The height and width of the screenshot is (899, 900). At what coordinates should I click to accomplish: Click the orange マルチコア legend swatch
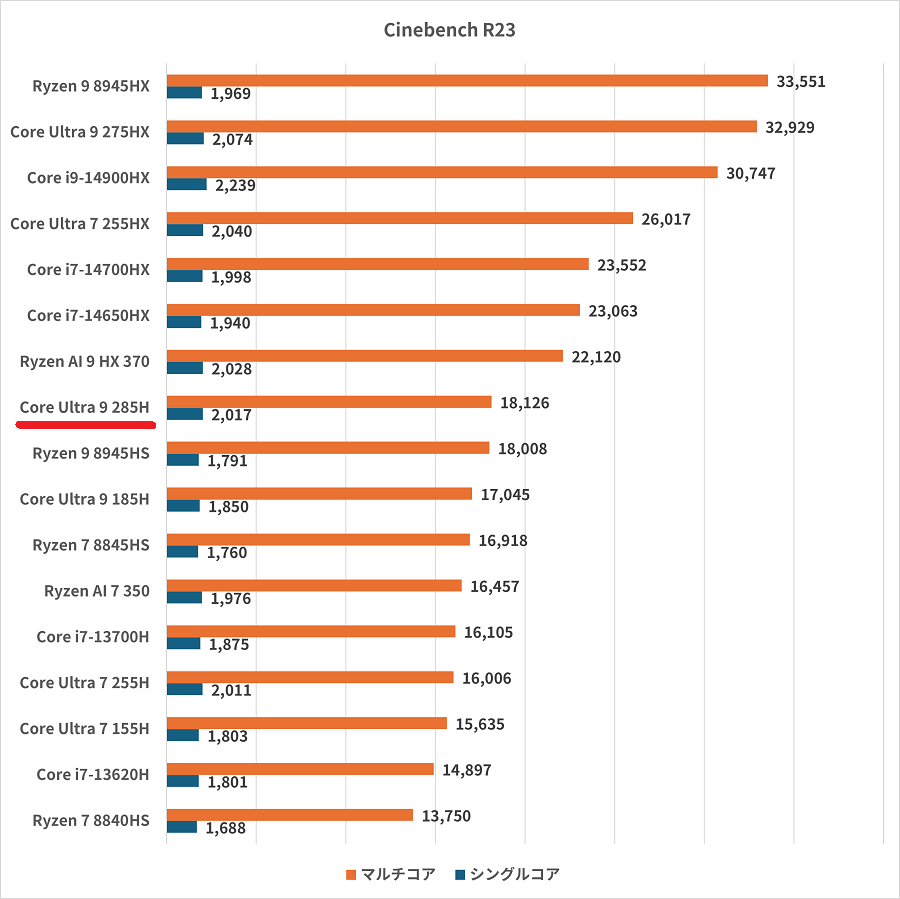tap(351, 875)
